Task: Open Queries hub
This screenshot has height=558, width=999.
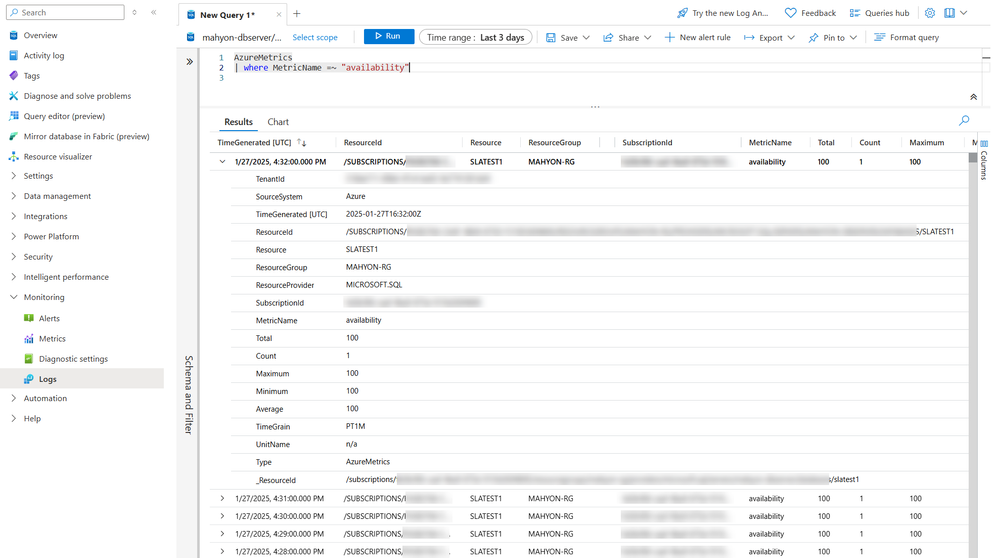Action: pyautogui.click(x=879, y=13)
